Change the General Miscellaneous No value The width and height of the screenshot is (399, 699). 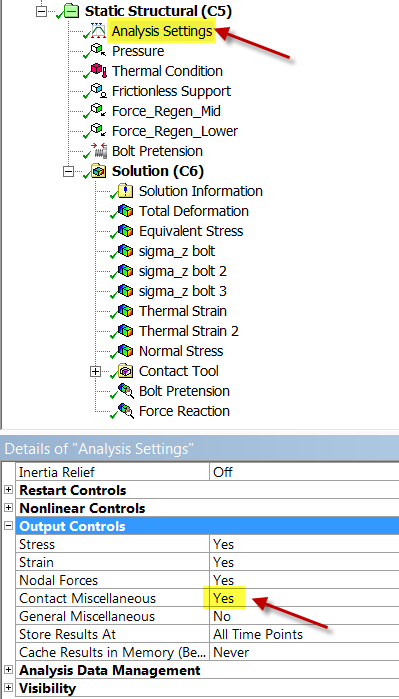point(304,616)
